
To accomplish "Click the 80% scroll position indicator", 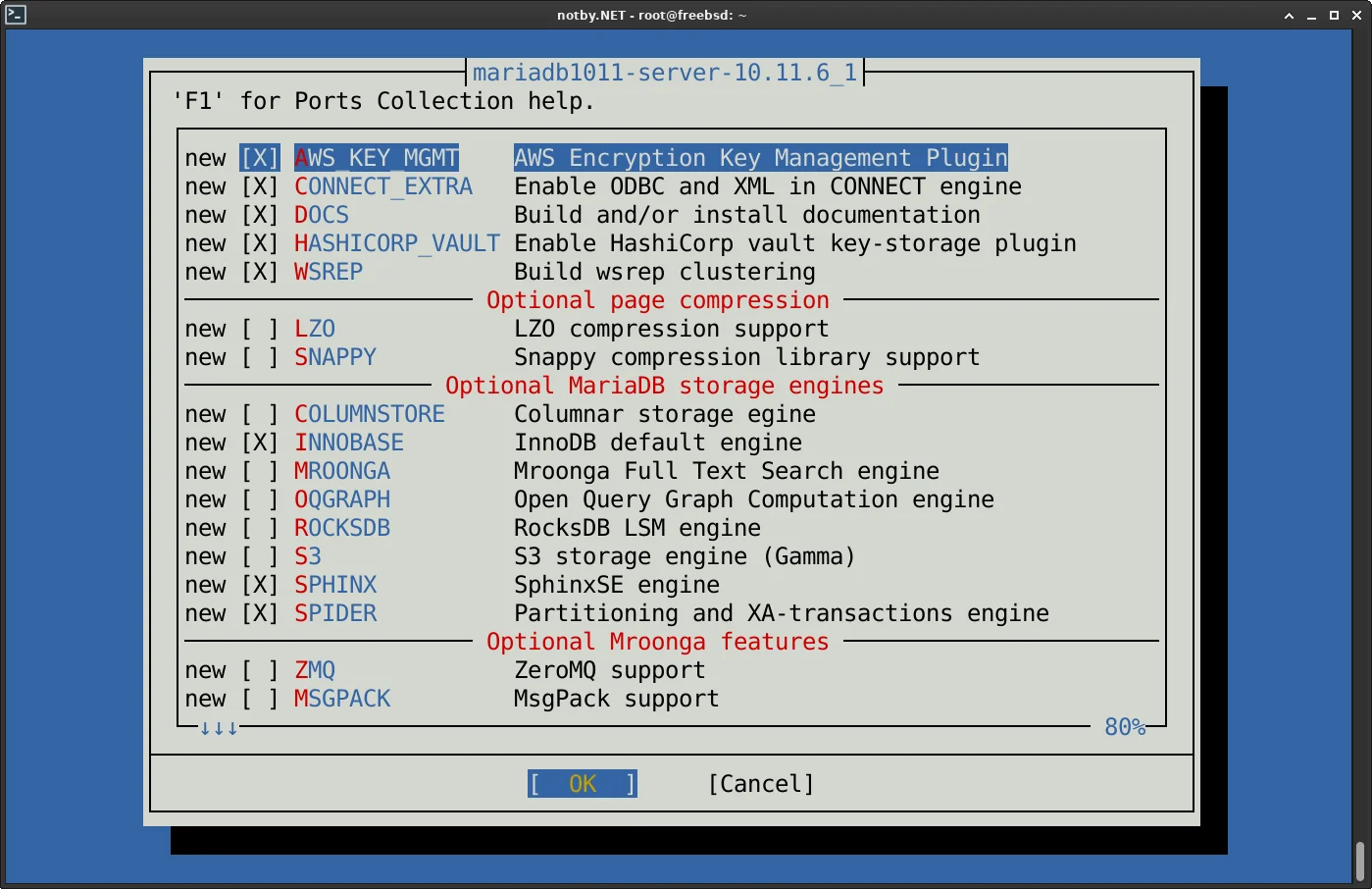I will [x=1125, y=727].
